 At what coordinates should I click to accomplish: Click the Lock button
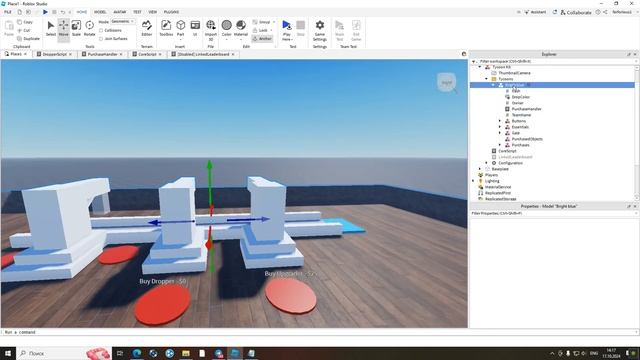click(260, 30)
